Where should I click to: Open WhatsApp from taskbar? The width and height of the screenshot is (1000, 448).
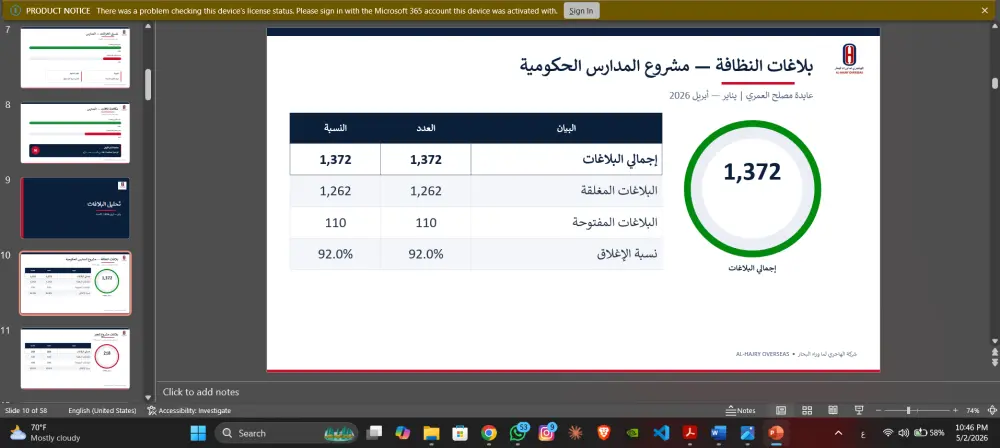(x=518, y=433)
